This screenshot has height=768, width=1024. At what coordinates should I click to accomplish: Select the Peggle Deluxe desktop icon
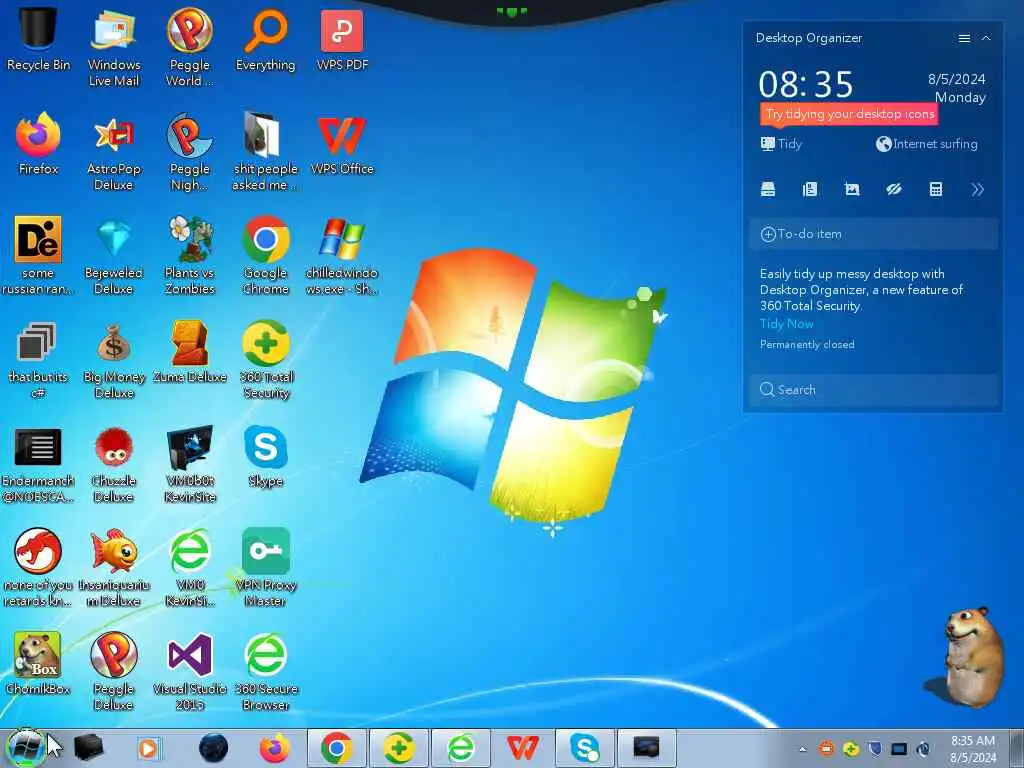pyautogui.click(x=114, y=671)
